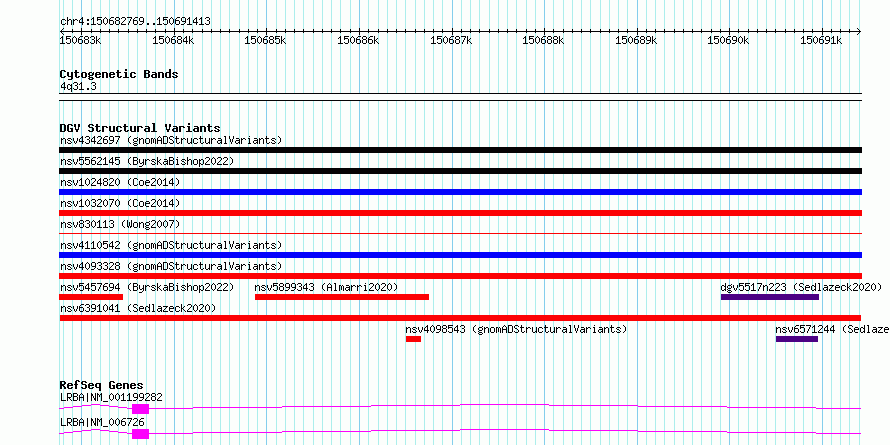The width and height of the screenshot is (890, 445).
Task: Open the nsv4098543 gnomAD variant label
Action: click(x=516, y=329)
